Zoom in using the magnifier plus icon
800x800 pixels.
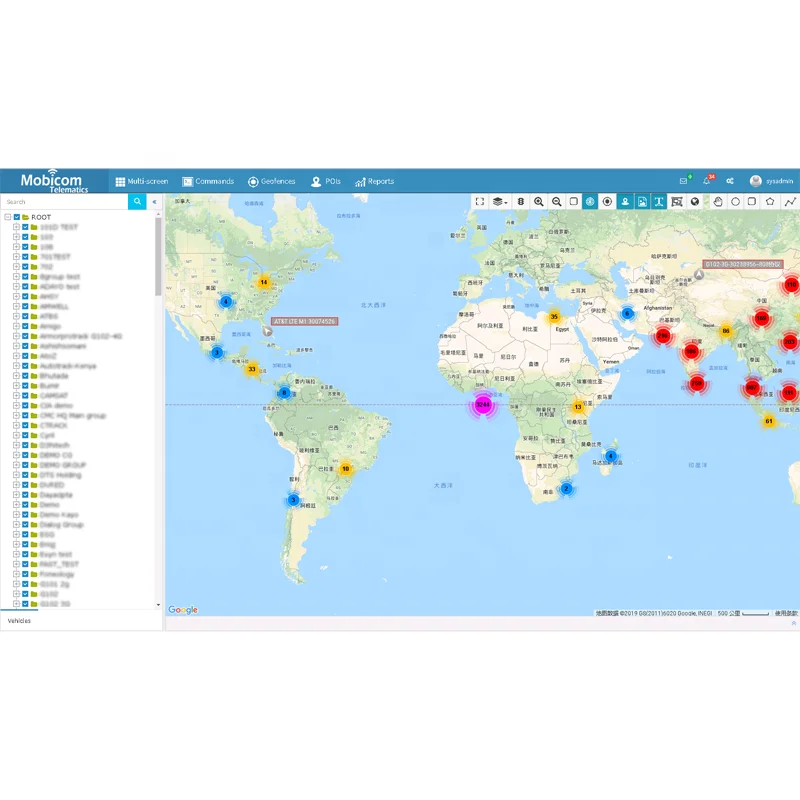539,201
